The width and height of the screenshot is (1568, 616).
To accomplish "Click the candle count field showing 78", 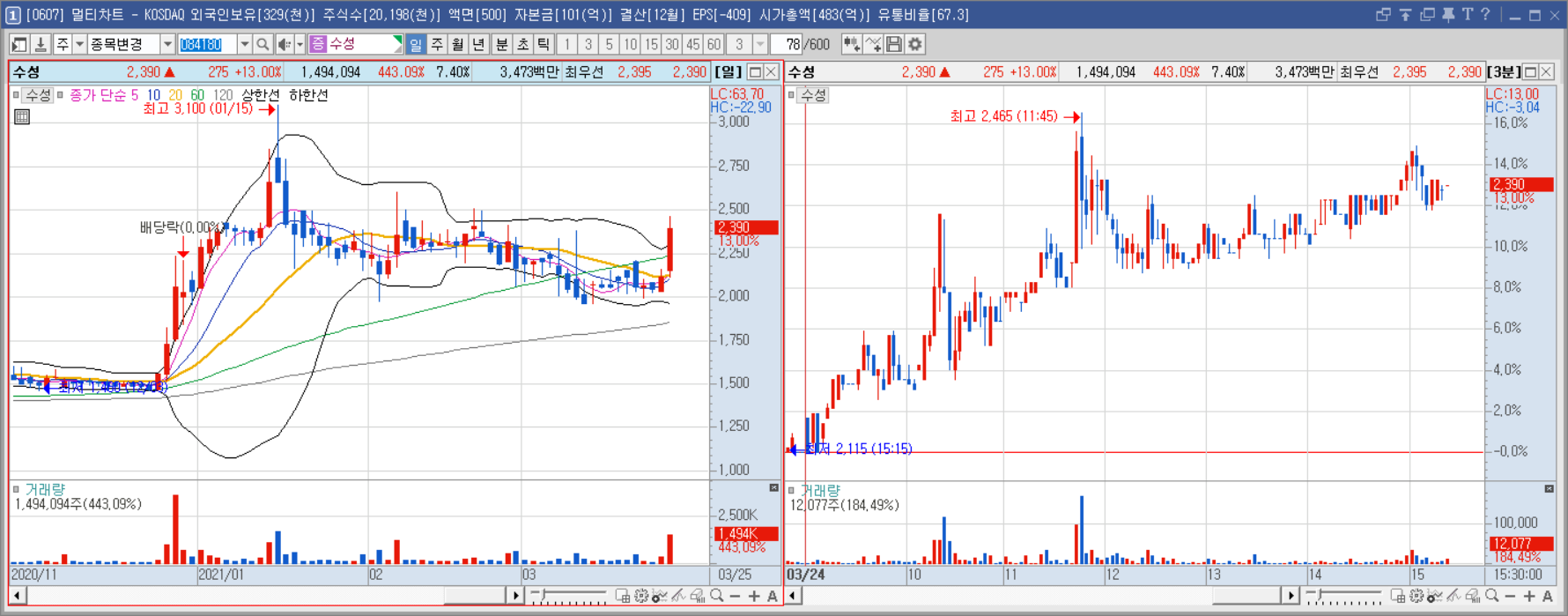I will click(787, 44).
